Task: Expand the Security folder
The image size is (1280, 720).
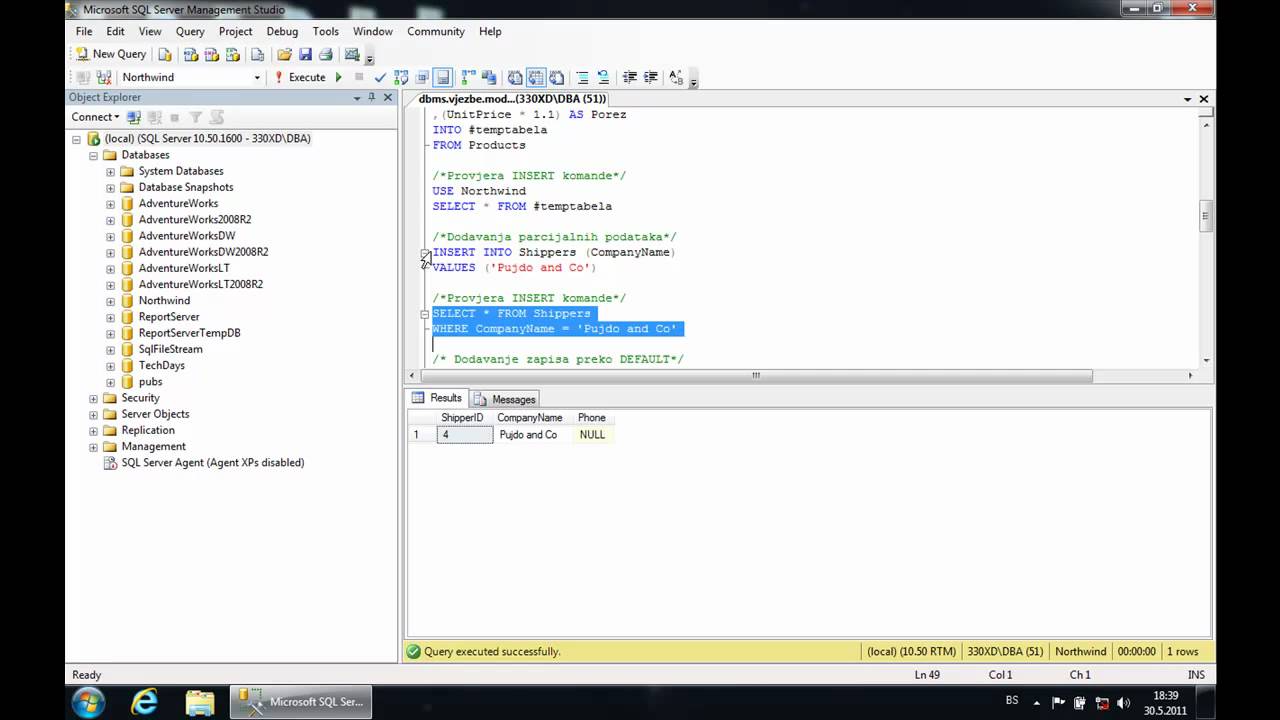Action: pos(93,398)
